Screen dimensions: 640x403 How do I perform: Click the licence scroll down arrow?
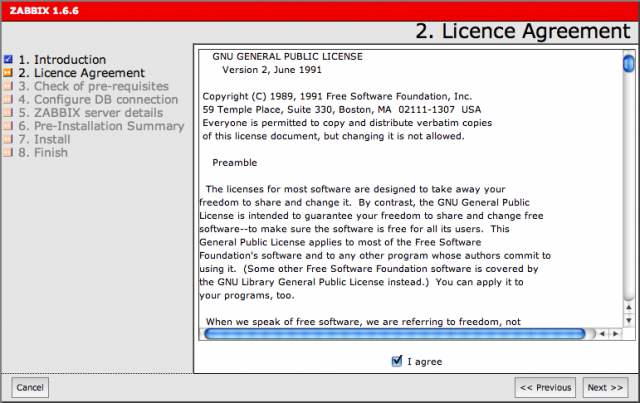629,321
